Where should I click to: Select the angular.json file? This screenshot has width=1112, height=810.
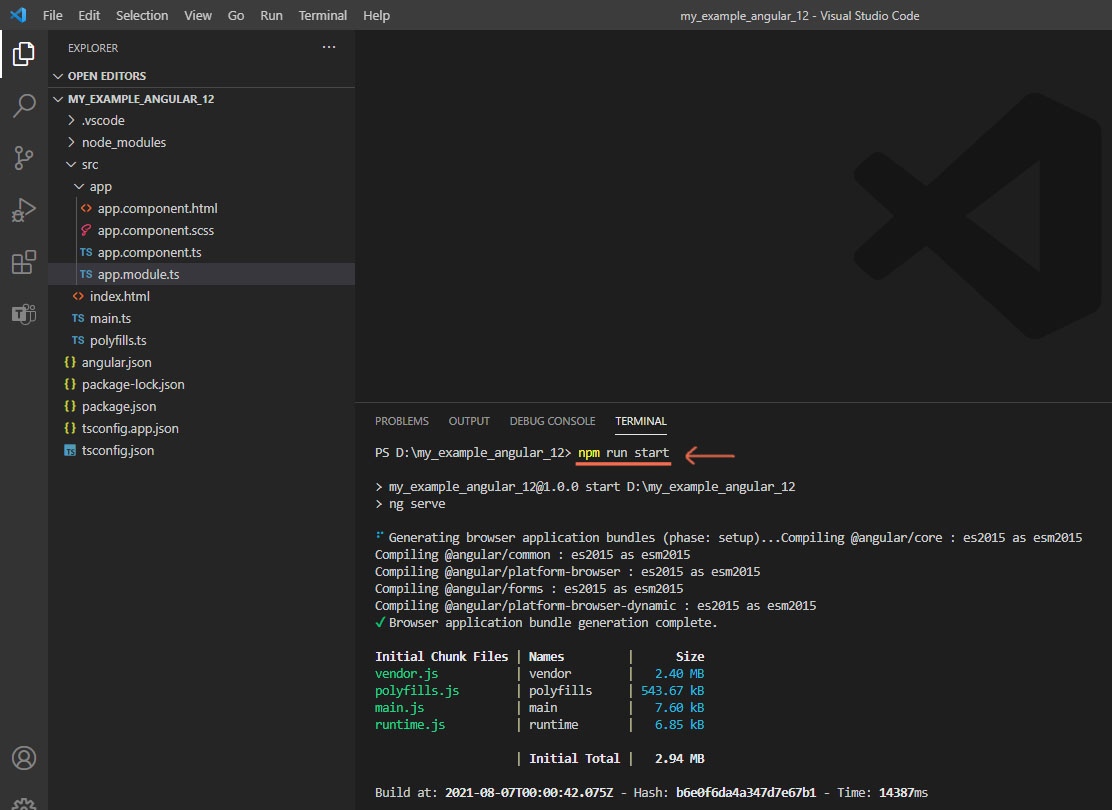pos(116,362)
